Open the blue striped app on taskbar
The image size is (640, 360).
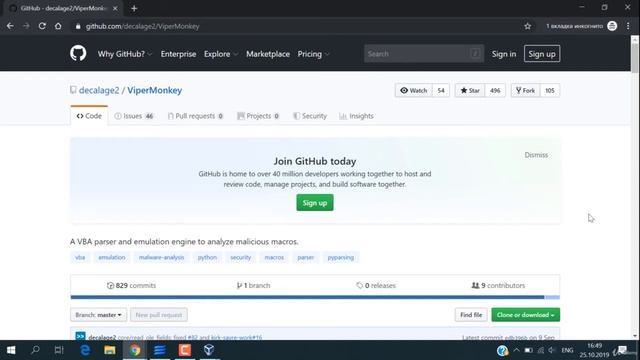(x=160, y=350)
